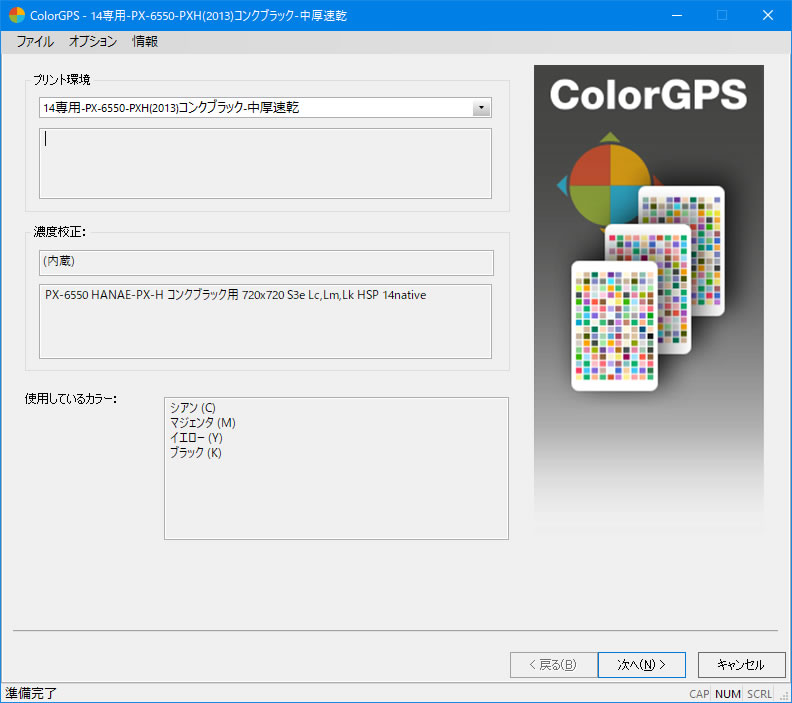Close the ColorGPS window
792x703 pixels.
pyautogui.click(x=768, y=15)
